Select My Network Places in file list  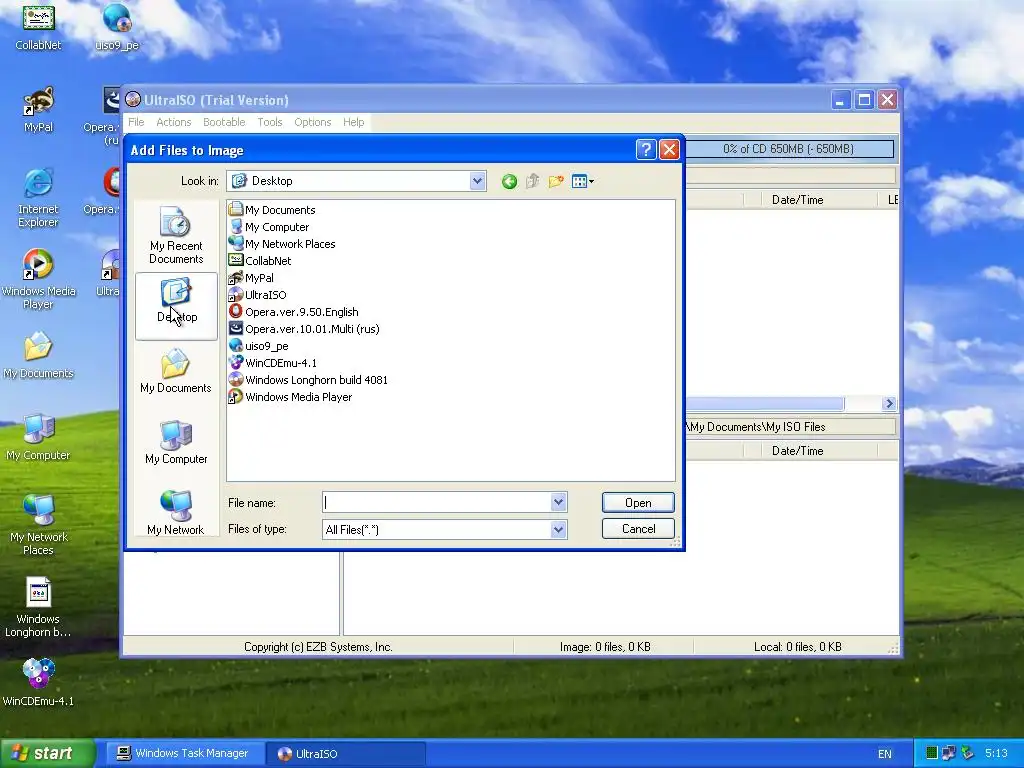[282, 244]
